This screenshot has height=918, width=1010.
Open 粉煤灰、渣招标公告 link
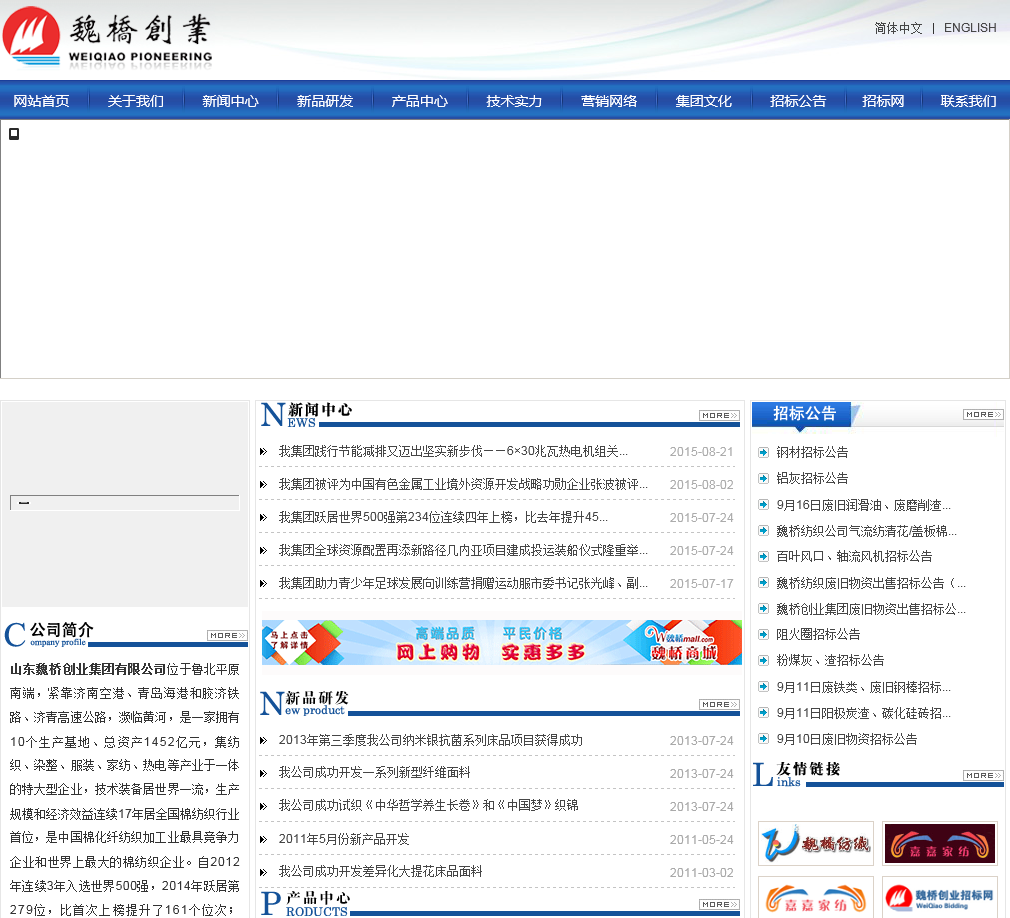point(830,660)
